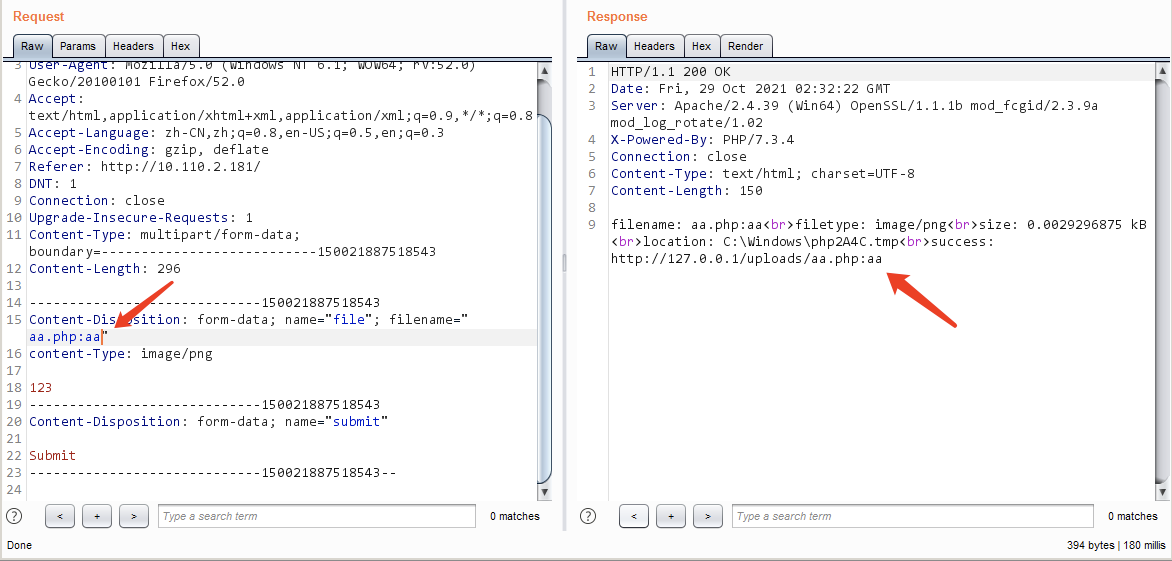Click the Response vertical scrollbar thumb
The image size is (1172, 561).
click(1161, 281)
